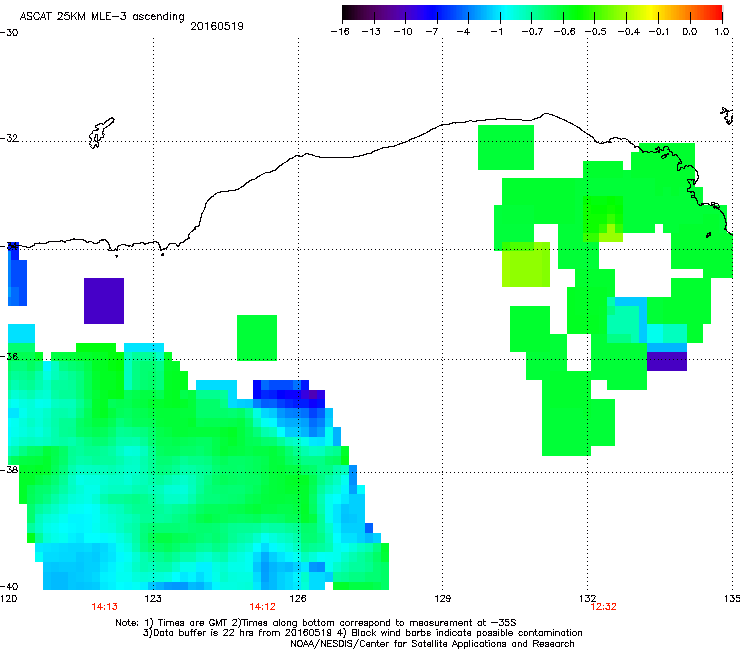Click the color bar scale legend
The image size is (740, 650).
[x=532, y=13]
